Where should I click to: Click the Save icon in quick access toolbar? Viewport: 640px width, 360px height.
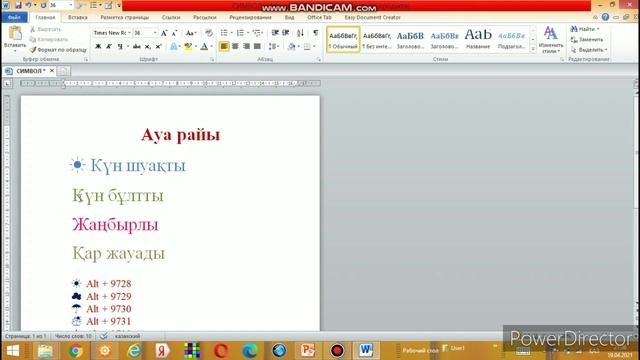(x=18, y=5)
